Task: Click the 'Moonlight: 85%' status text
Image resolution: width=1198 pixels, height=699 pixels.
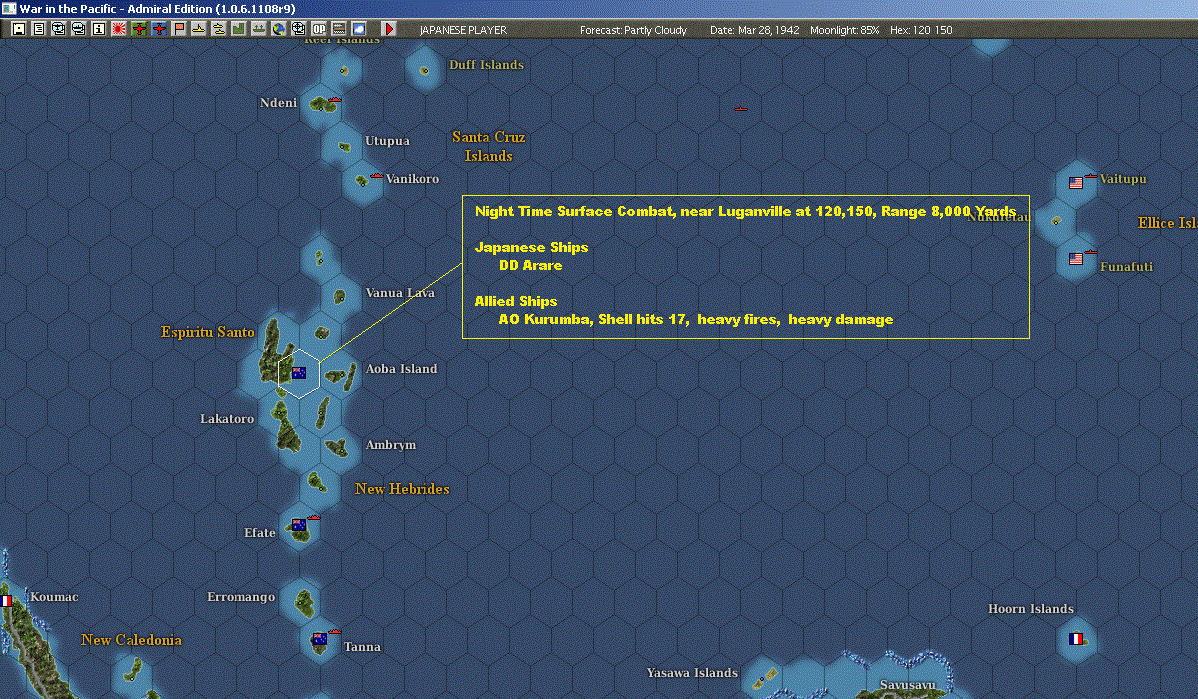Action: (x=844, y=30)
